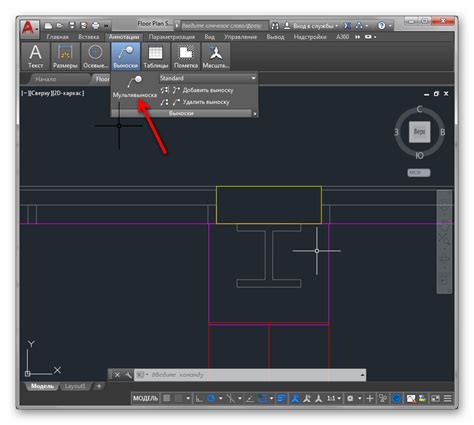
Task: Open the 'Standard' multileader style dropdown
Action: pos(208,78)
